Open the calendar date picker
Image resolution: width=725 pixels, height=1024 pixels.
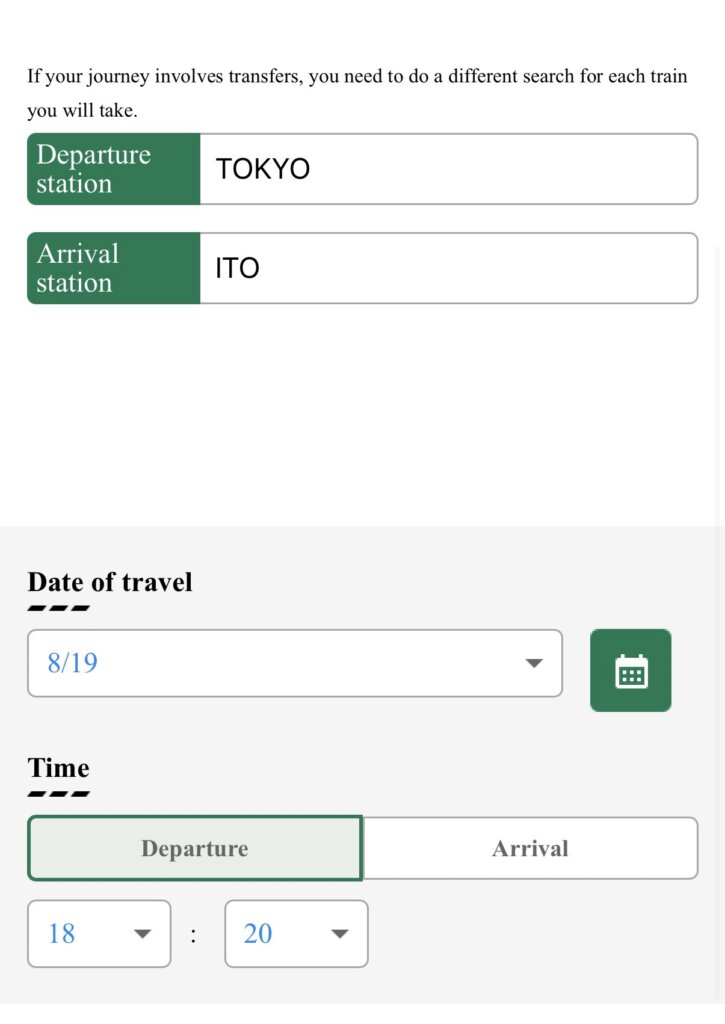click(630, 670)
